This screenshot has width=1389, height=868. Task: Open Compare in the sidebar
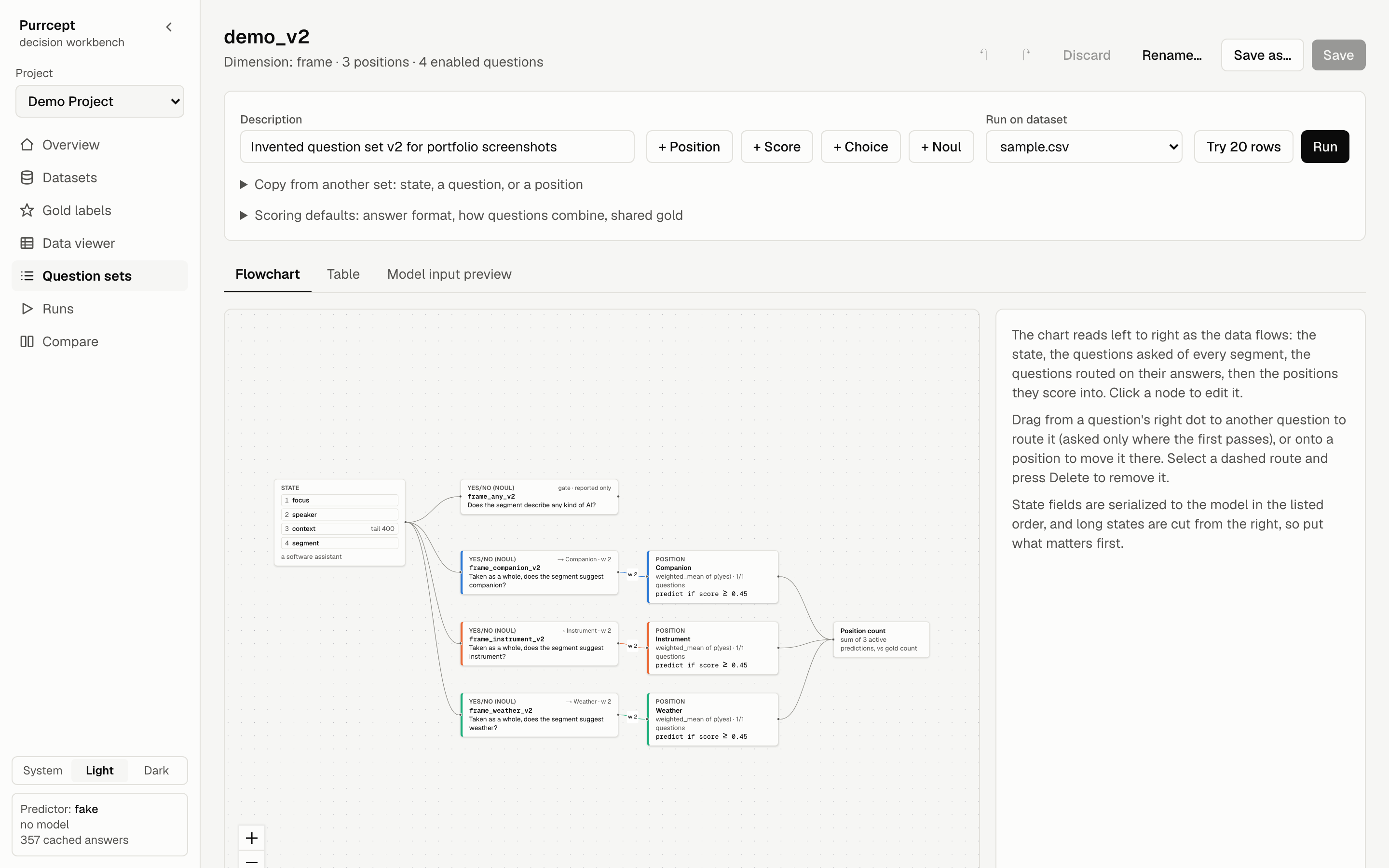coord(100,341)
